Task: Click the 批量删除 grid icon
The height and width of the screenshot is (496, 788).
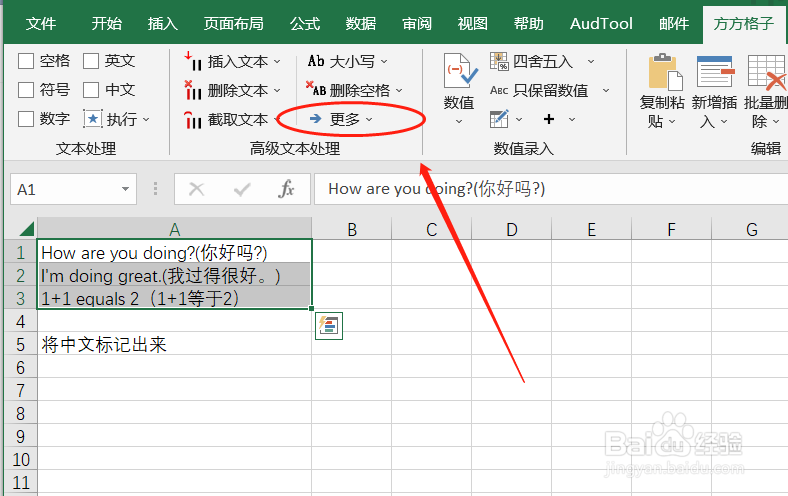Action: (x=767, y=71)
